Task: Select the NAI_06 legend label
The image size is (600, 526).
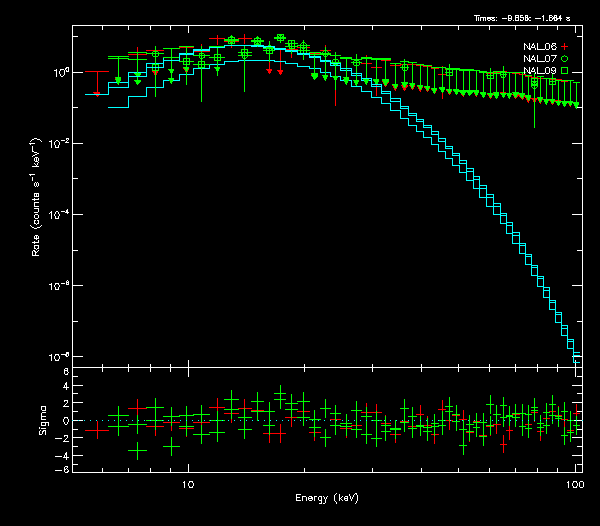Action: click(x=539, y=47)
